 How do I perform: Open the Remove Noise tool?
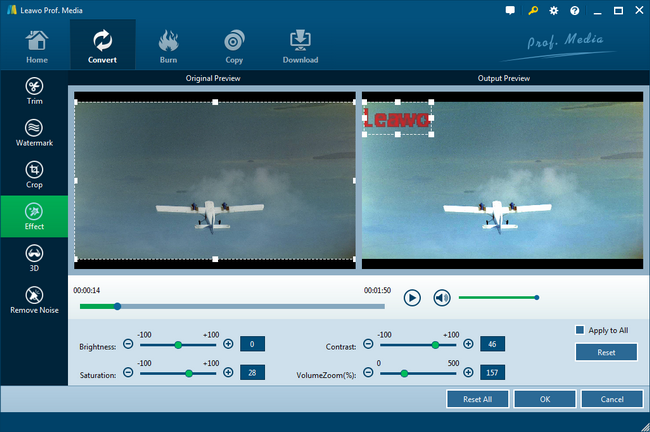[x=34, y=299]
